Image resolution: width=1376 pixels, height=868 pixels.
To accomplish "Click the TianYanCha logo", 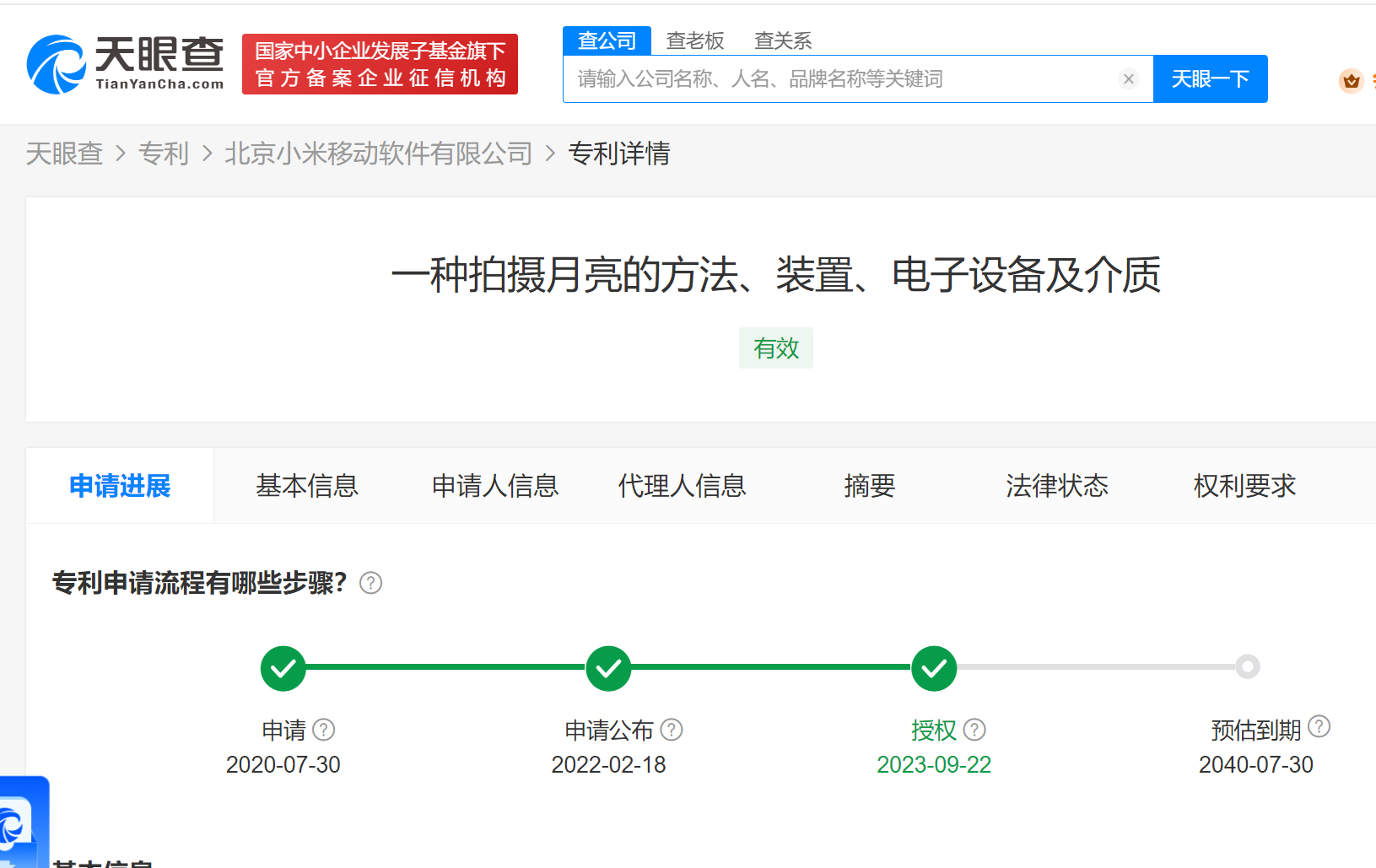I will click(125, 64).
